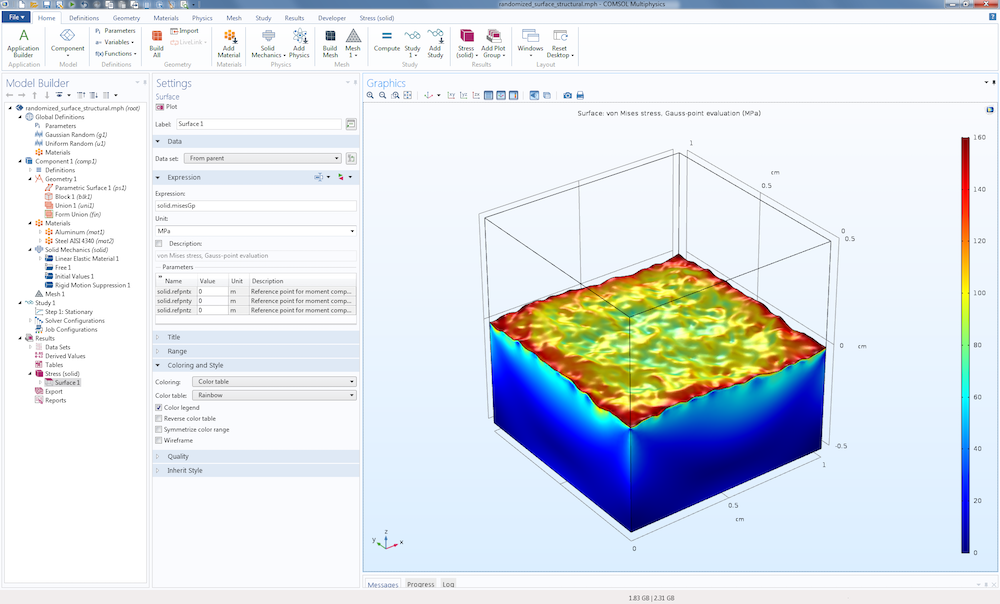Open the Log tab
This screenshot has height=604, width=1000.
click(448, 584)
